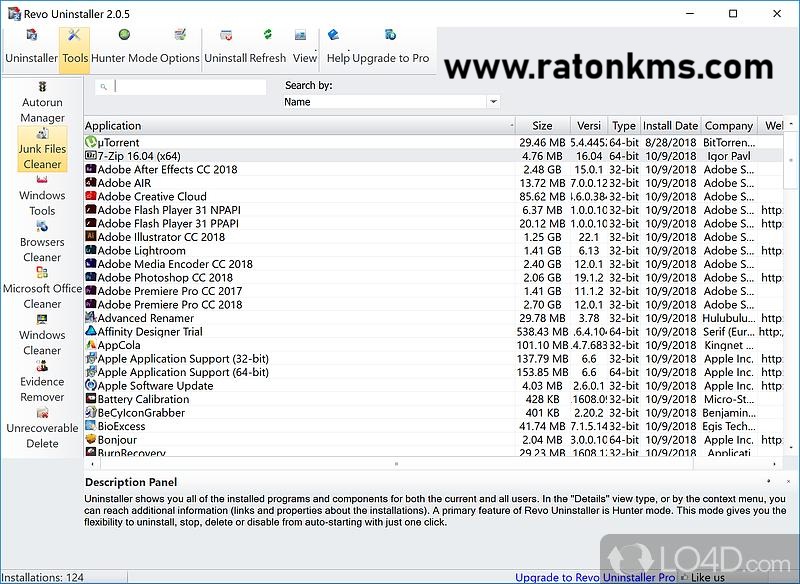The image size is (800, 584).
Task: Select the Adobe Lightroom entry
Action: click(x=433, y=250)
